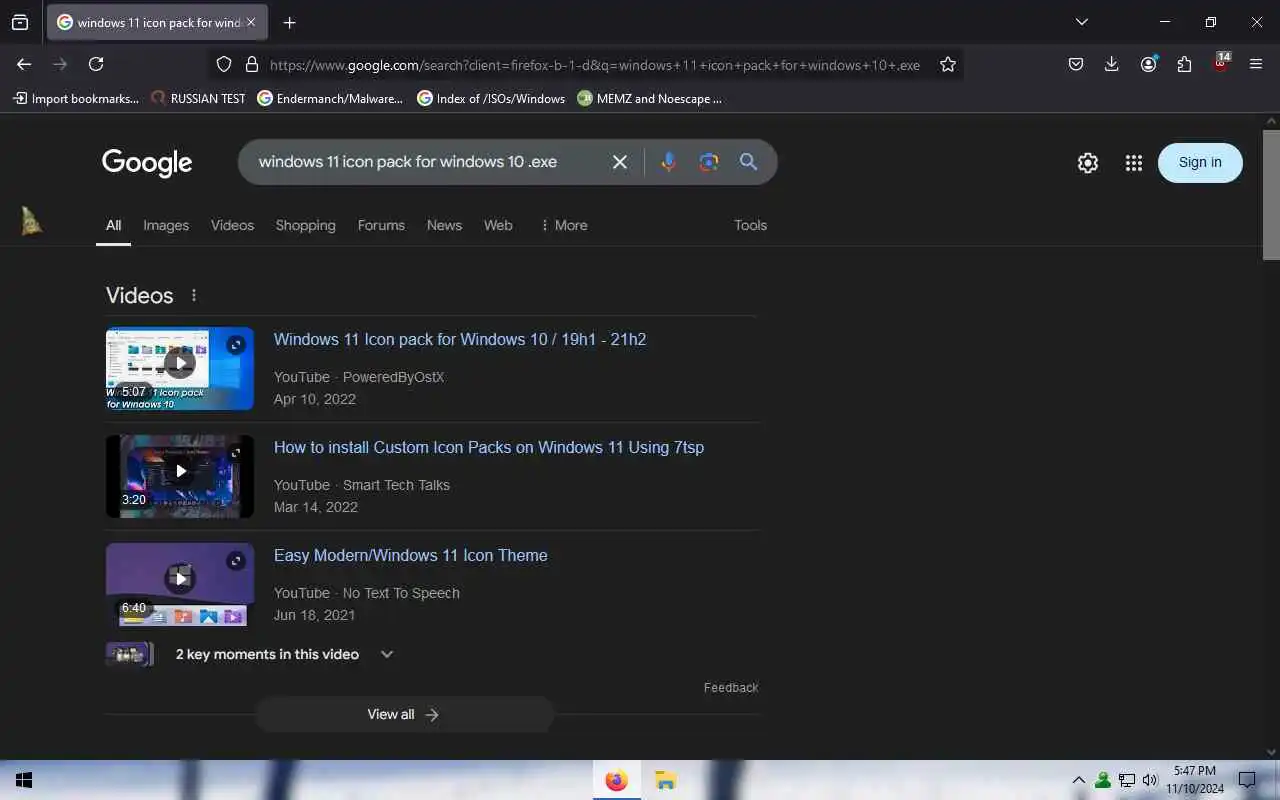Click the Google logo
The width and height of the screenshot is (1280, 800).
click(x=147, y=162)
